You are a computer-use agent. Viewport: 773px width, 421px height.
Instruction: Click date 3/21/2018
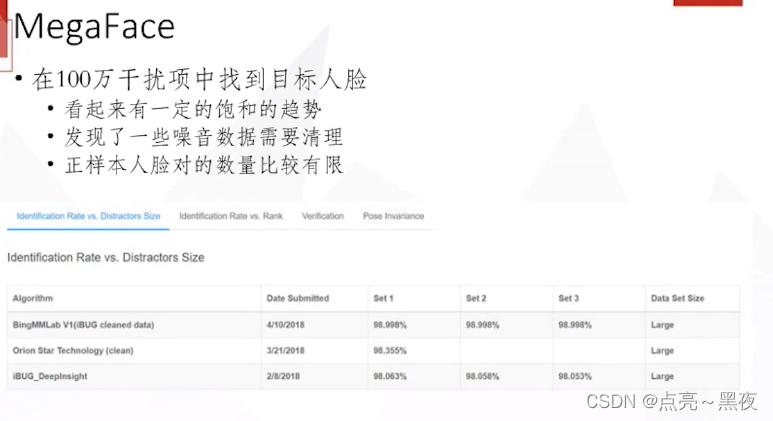coord(285,351)
